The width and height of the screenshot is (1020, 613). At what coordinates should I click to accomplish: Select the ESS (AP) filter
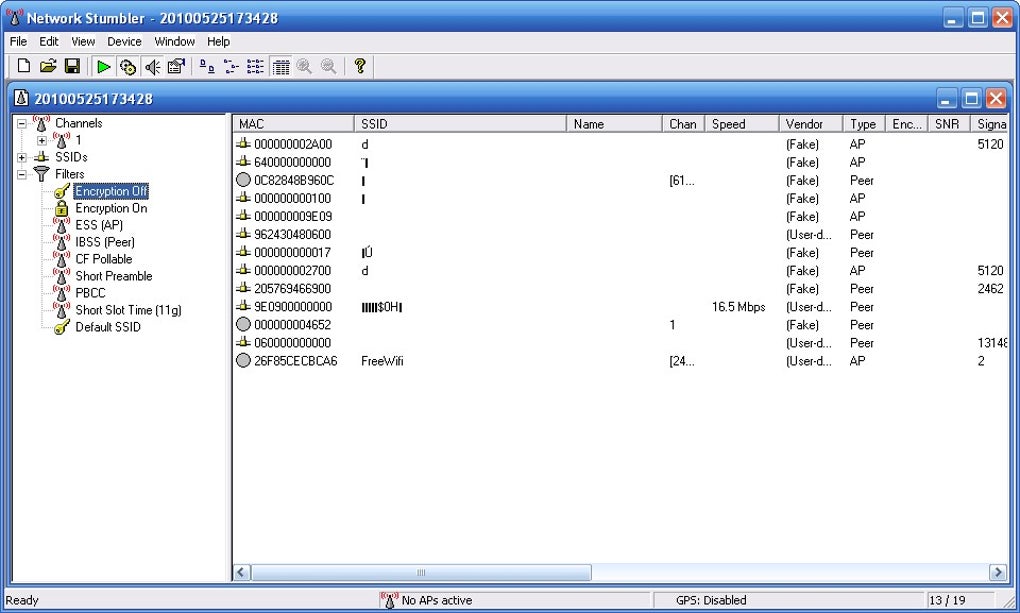(99, 225)
